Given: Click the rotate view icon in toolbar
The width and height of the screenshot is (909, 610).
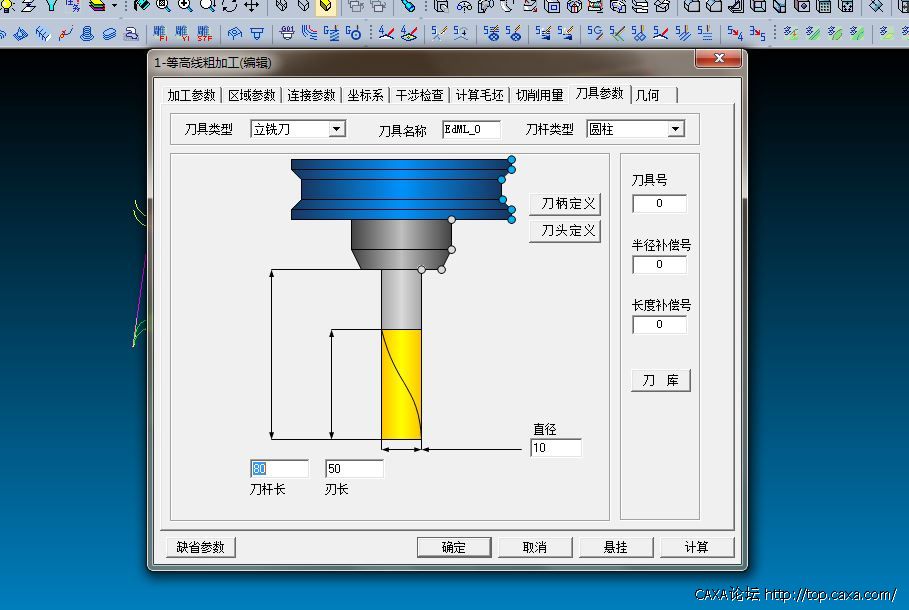Looking at the screenshot, I should point(229,5).
